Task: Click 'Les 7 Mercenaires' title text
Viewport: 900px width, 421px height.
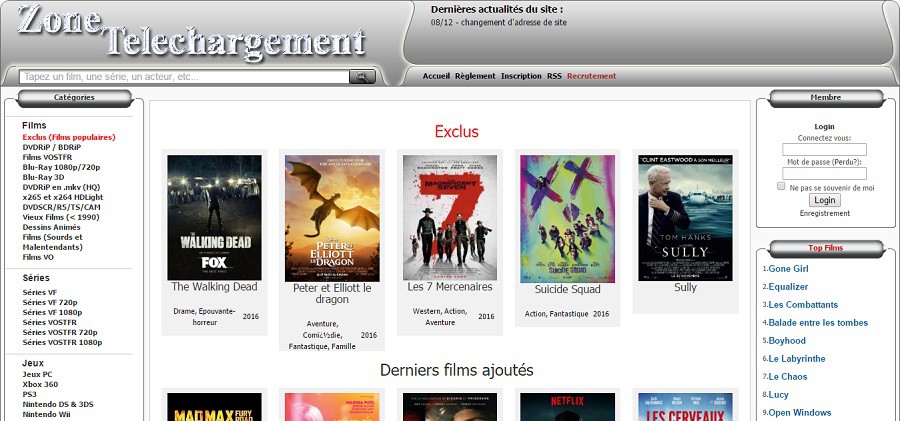Action: click(450, 287)
